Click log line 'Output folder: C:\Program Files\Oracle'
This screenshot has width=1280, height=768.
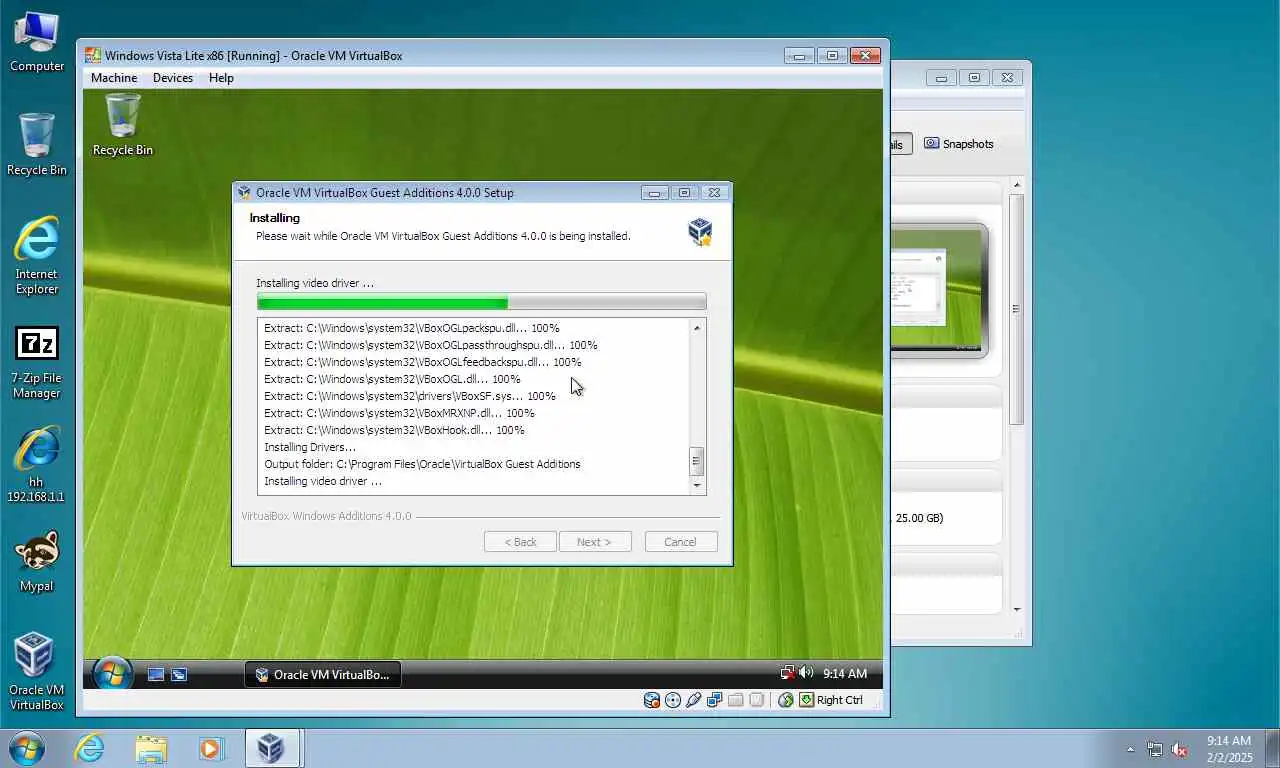point(422,464)
